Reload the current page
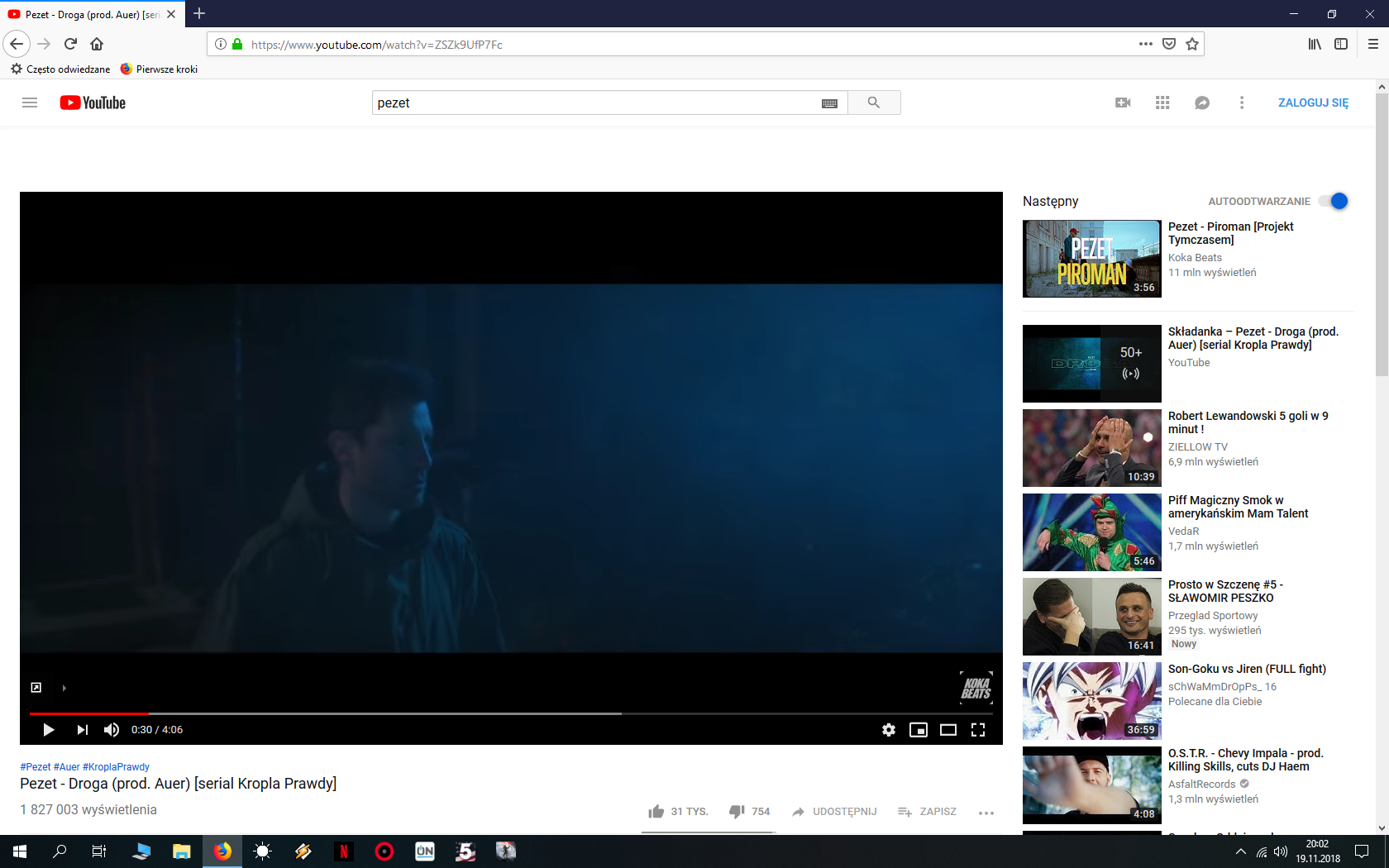The width and height of the screenshot is (1389, 868). 70,44
